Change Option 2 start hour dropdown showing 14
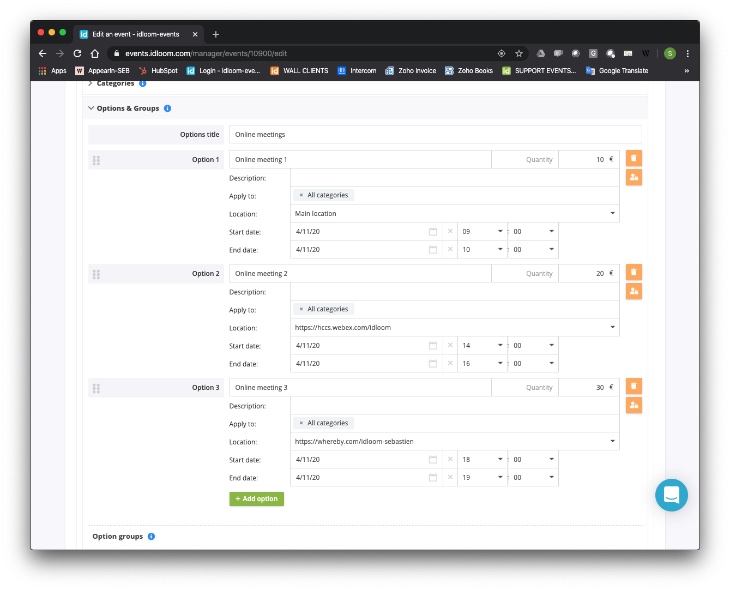This screenshot has height=590, width=730. click(482, 346)
